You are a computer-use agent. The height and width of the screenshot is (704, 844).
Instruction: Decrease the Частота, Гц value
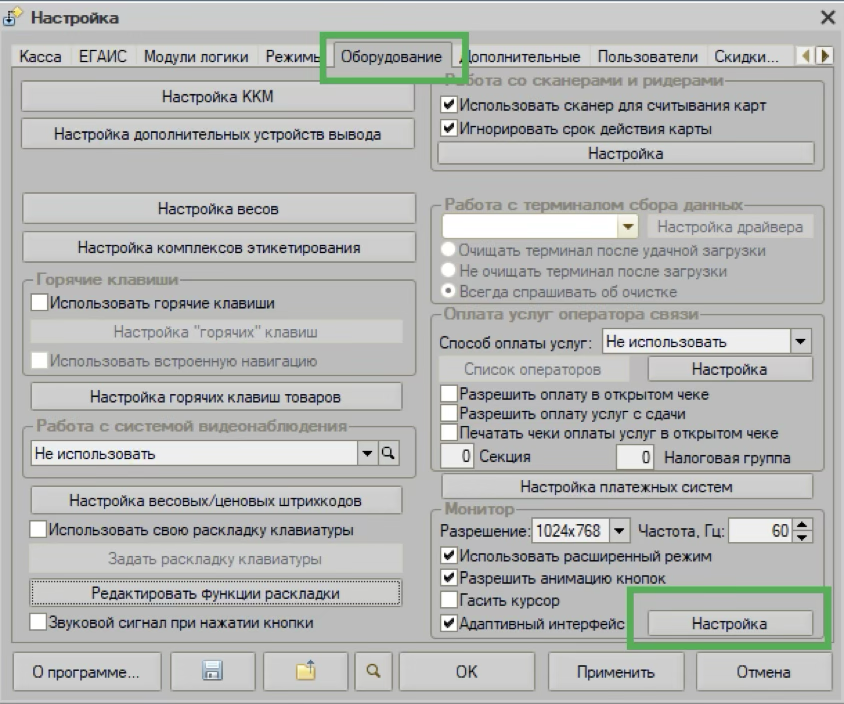click(x=802, y=537)
